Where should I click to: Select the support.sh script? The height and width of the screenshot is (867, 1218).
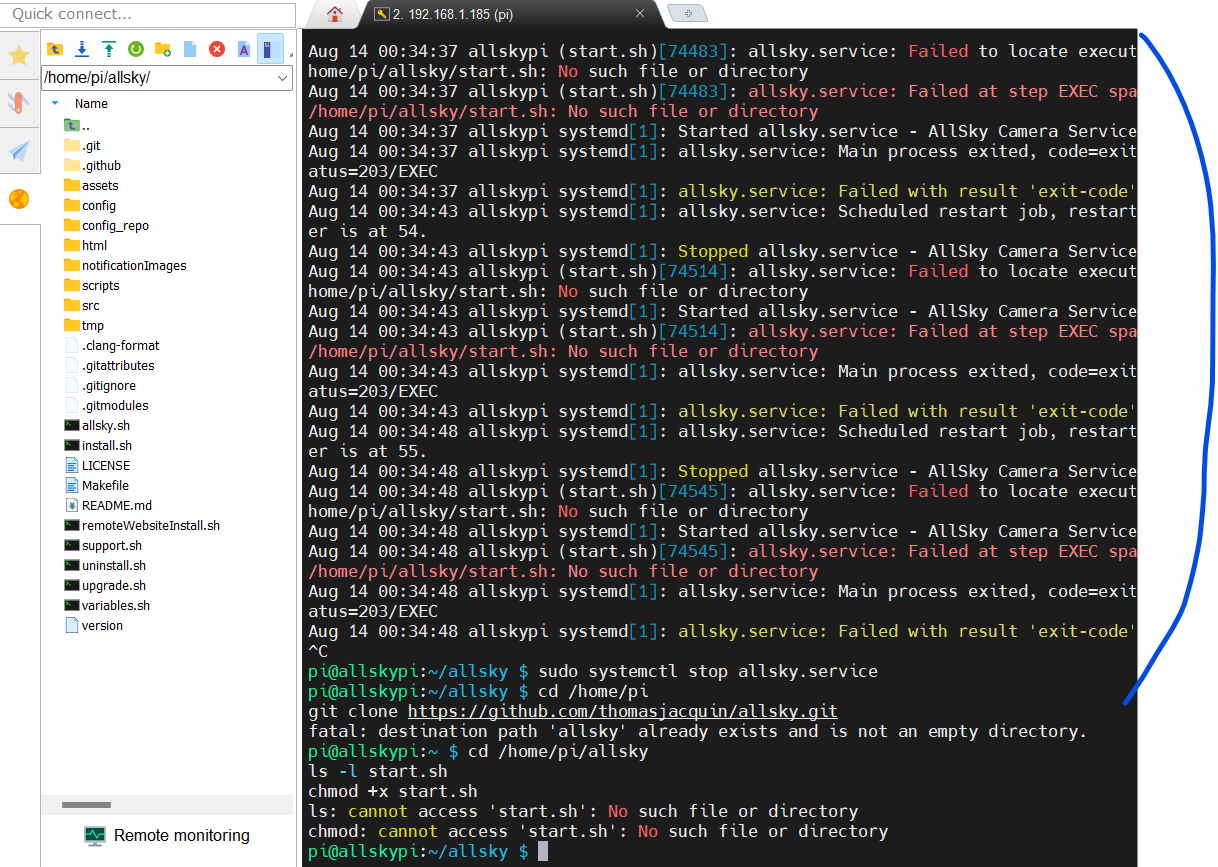103,545
